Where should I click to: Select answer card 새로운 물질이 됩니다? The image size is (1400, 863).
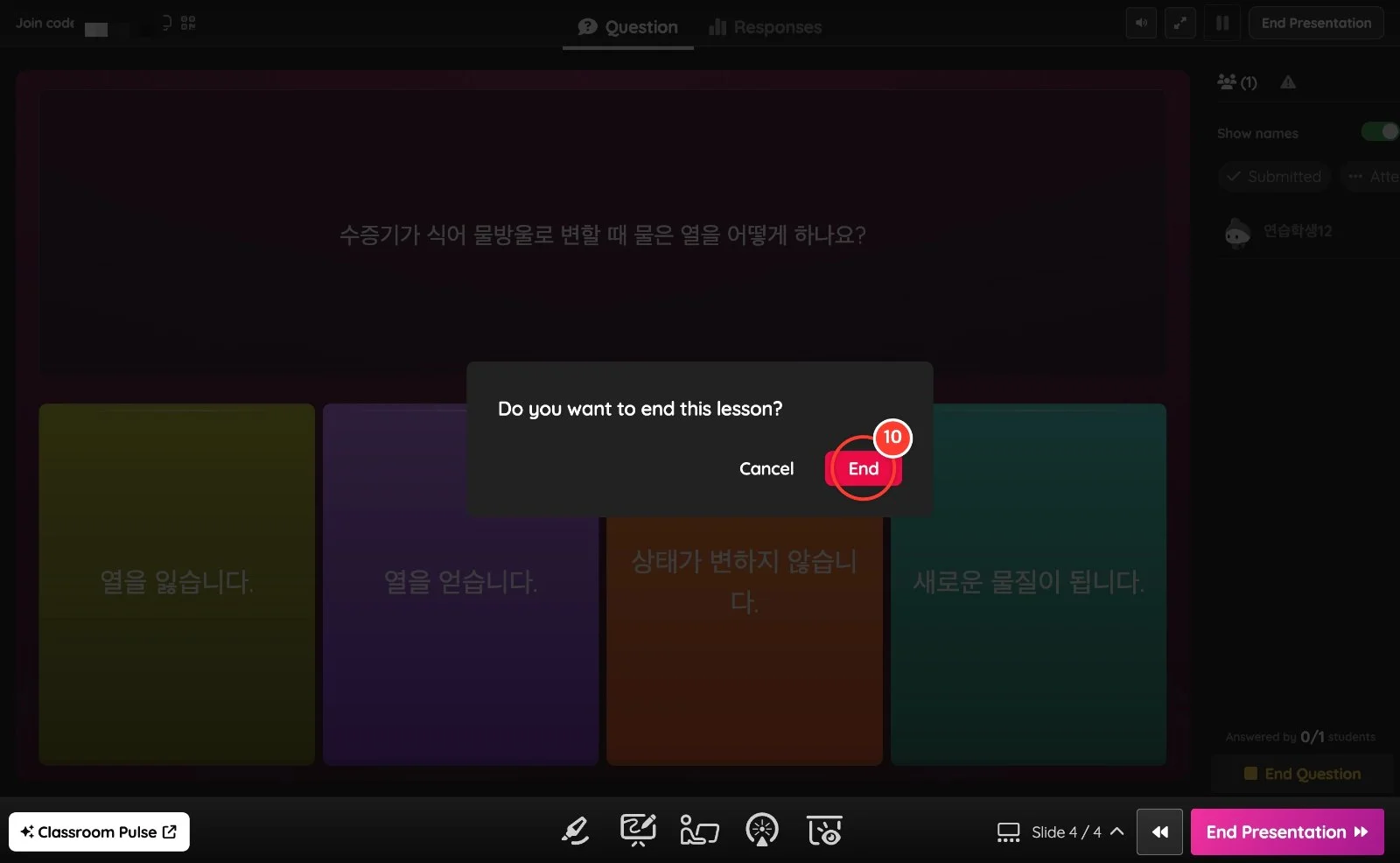1028,585
